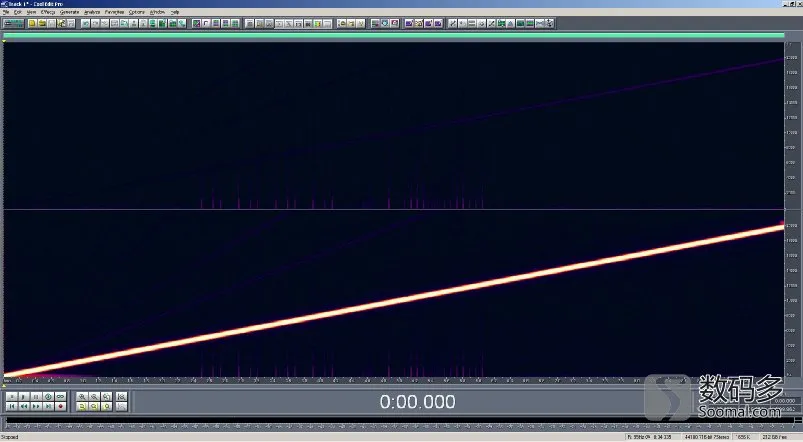Open the View menu
Viewport: 803px width, 442px height.
click(31, 12)
